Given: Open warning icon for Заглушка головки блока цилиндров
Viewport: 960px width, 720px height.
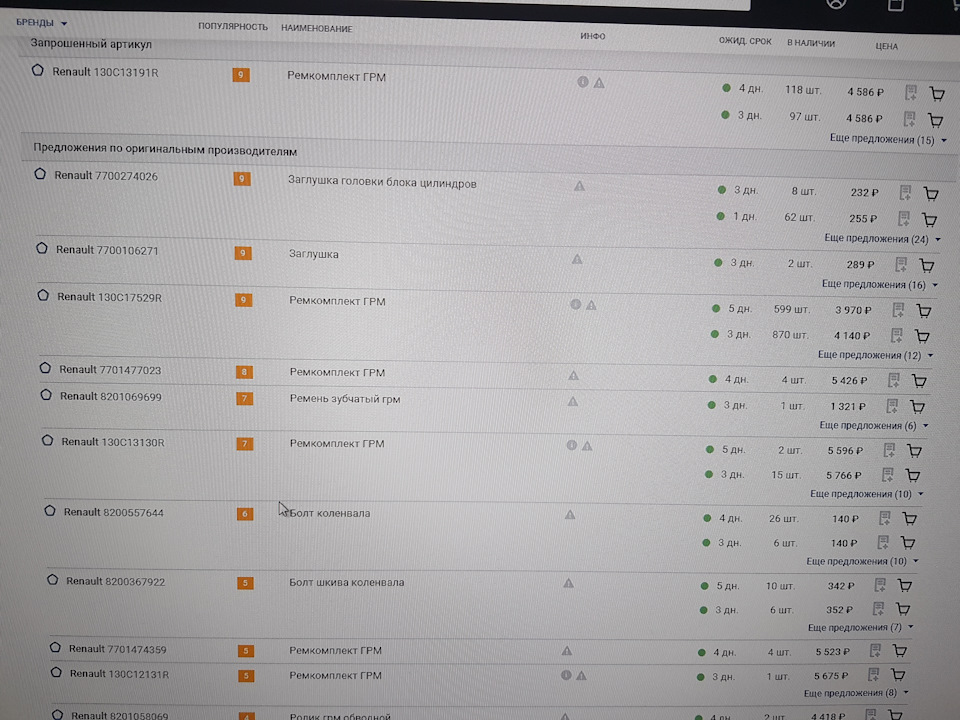Looking at the screenshot, I should (x=579, y=186).
